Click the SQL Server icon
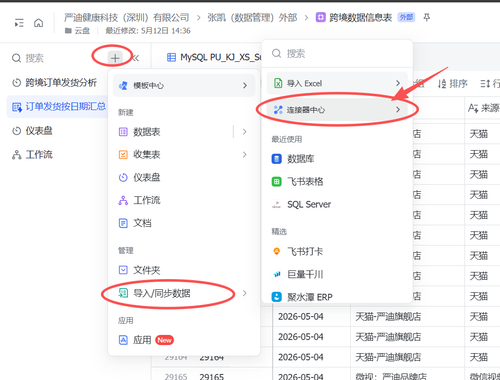Viewport: 500px width, 380px height. (277, 204)
